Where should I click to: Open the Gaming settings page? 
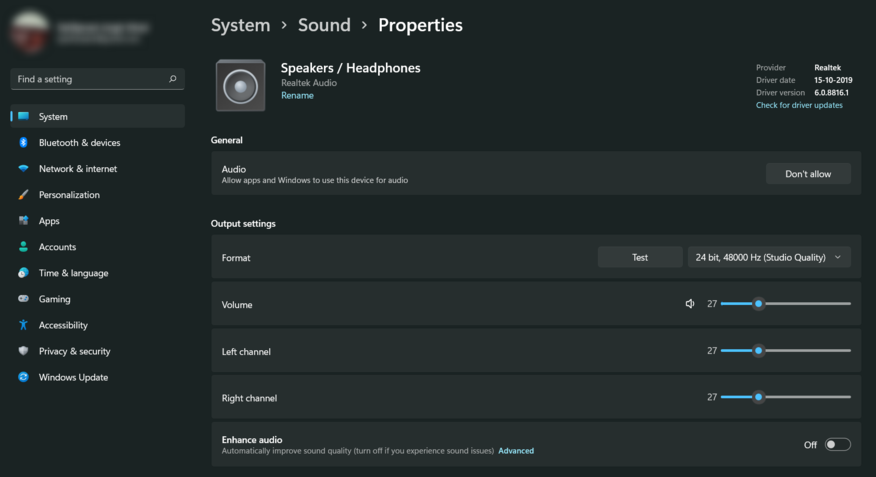(54, 299)
